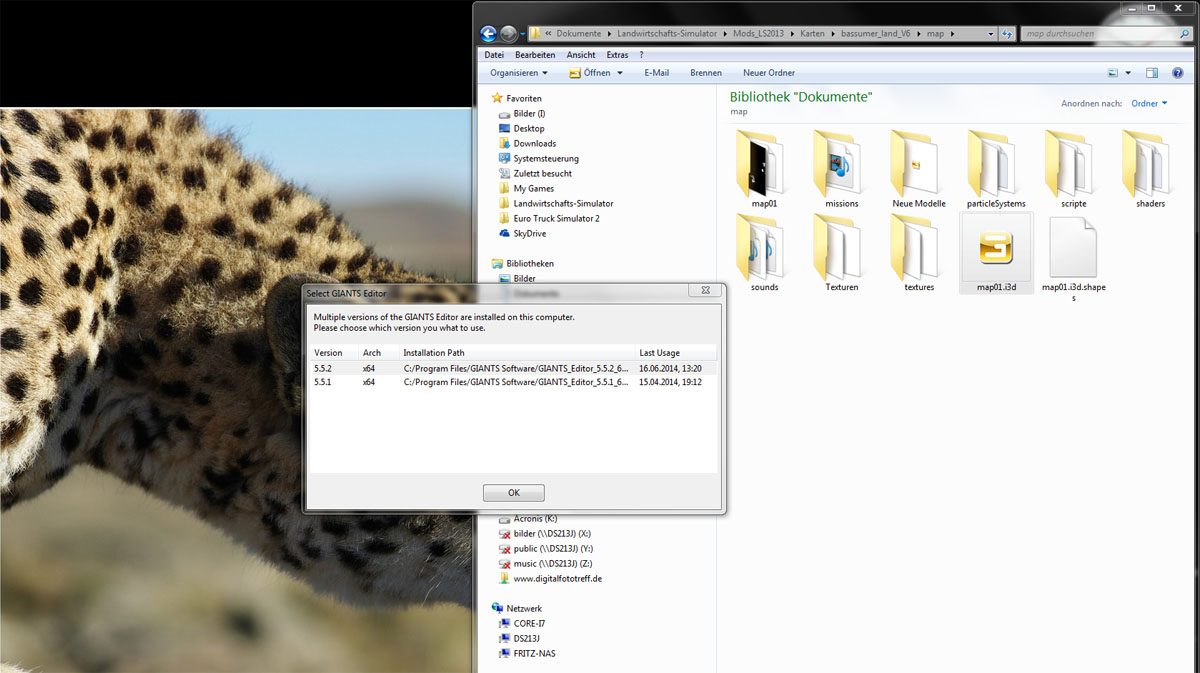Select version 5.5.1 row in list
The image size is (1200, 673).
512,382
